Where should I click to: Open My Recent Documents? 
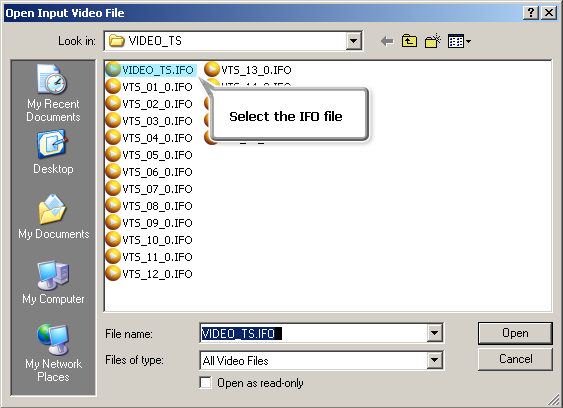tap(53, 93)
